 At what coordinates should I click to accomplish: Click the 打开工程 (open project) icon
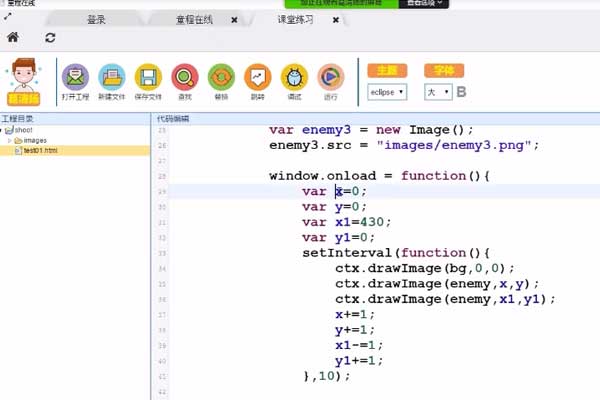tap(75, 78)
